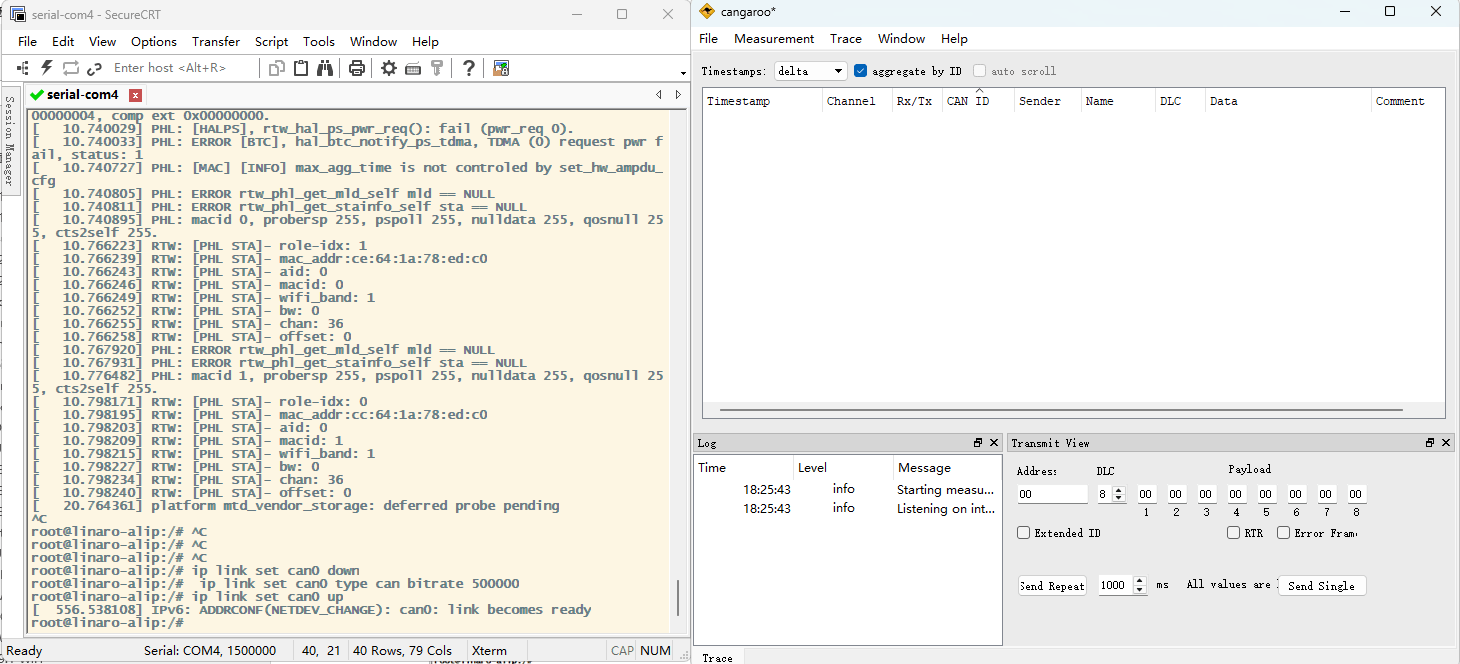1460x664 pixels.
Task: Open the Transfer menu in SecureCRT
Action: tap(216, 41)
